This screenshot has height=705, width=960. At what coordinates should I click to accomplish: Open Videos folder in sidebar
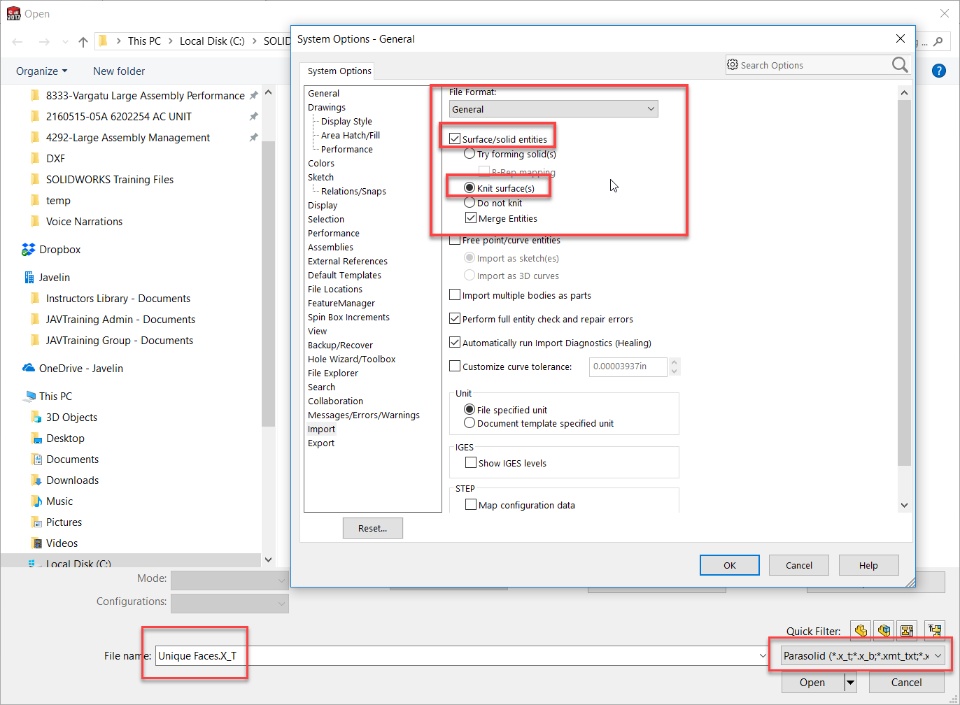[54, 543]
